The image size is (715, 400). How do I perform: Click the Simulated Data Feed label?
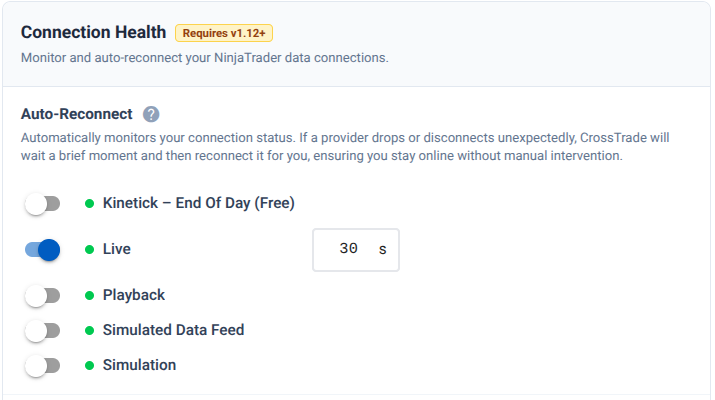(173, 330)
